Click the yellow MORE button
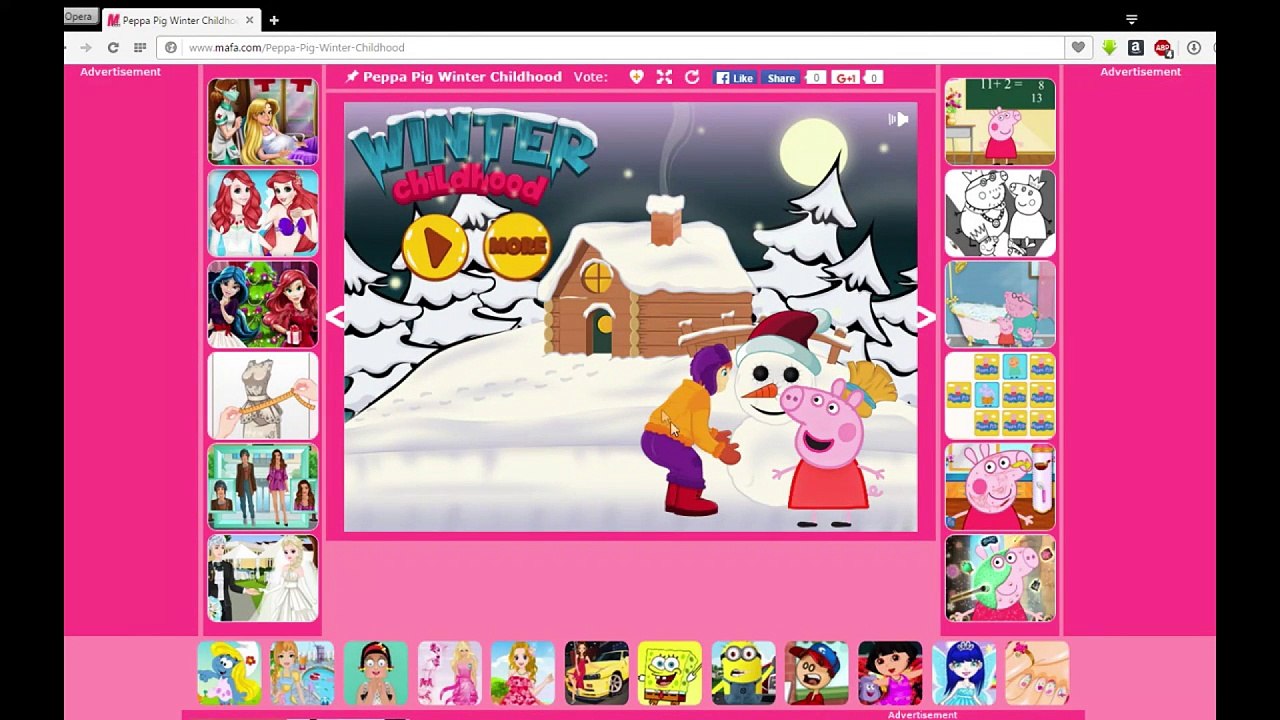 click(x=517, y=245)
